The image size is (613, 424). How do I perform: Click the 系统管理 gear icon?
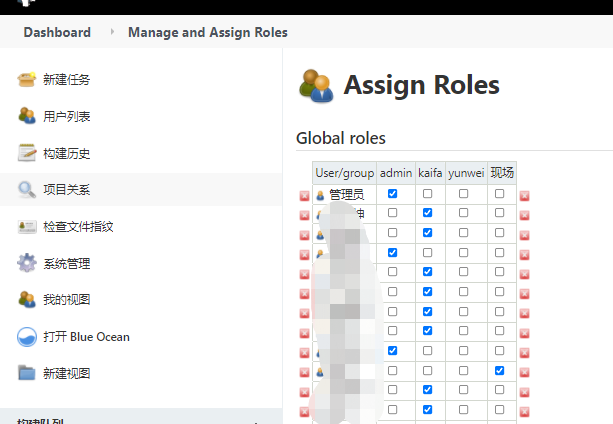(27, 263)
